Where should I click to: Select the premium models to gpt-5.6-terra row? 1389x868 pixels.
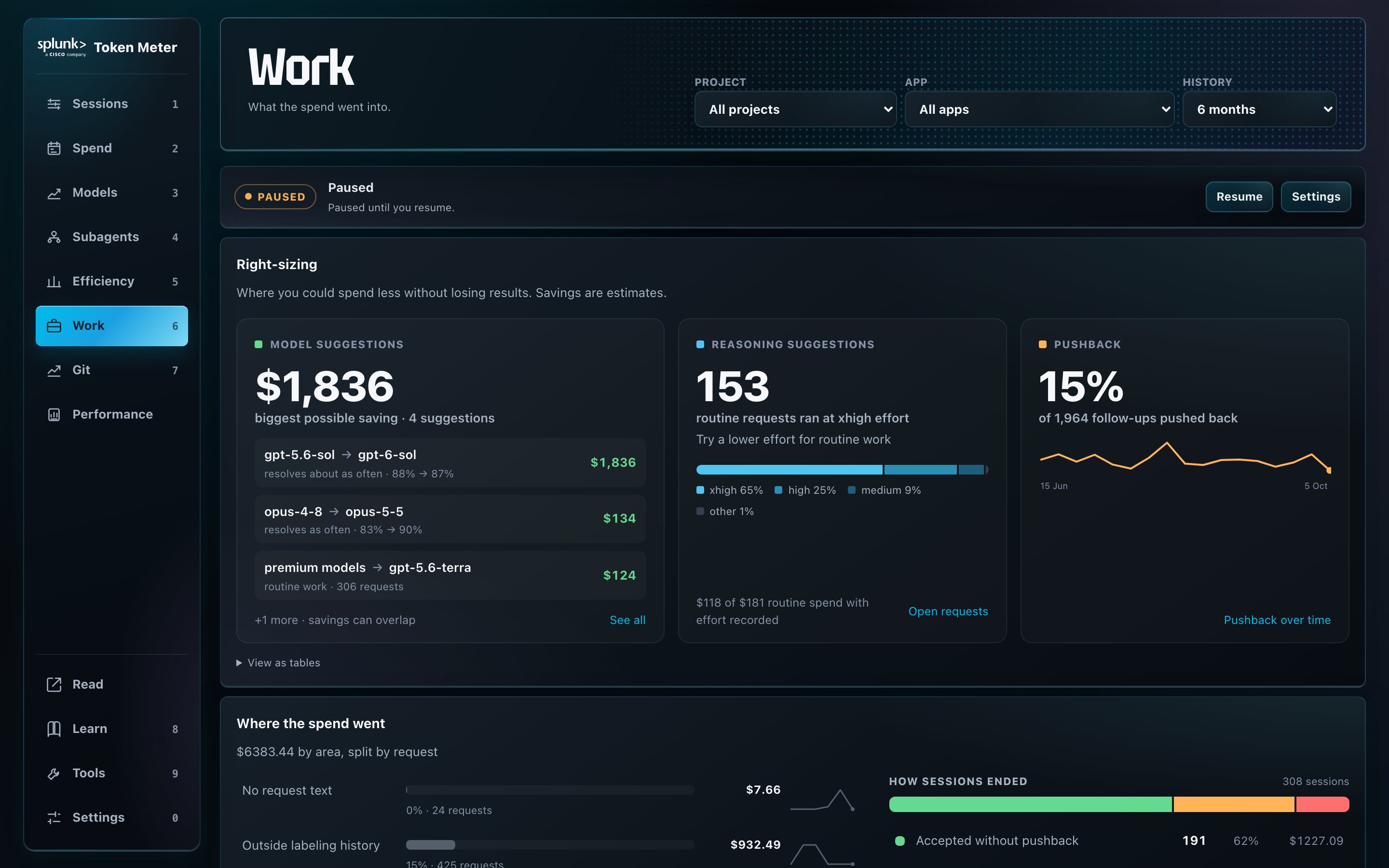[450, 575]
